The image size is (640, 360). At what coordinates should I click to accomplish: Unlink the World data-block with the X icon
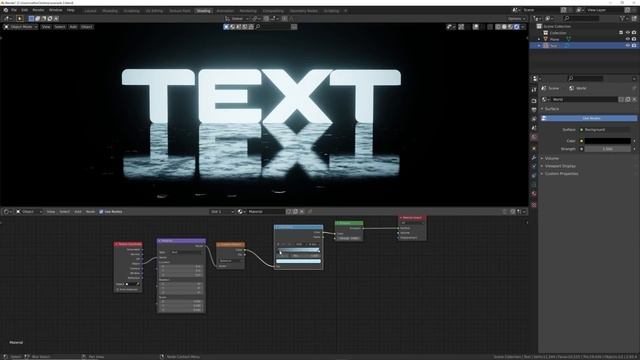click(634, 100)
